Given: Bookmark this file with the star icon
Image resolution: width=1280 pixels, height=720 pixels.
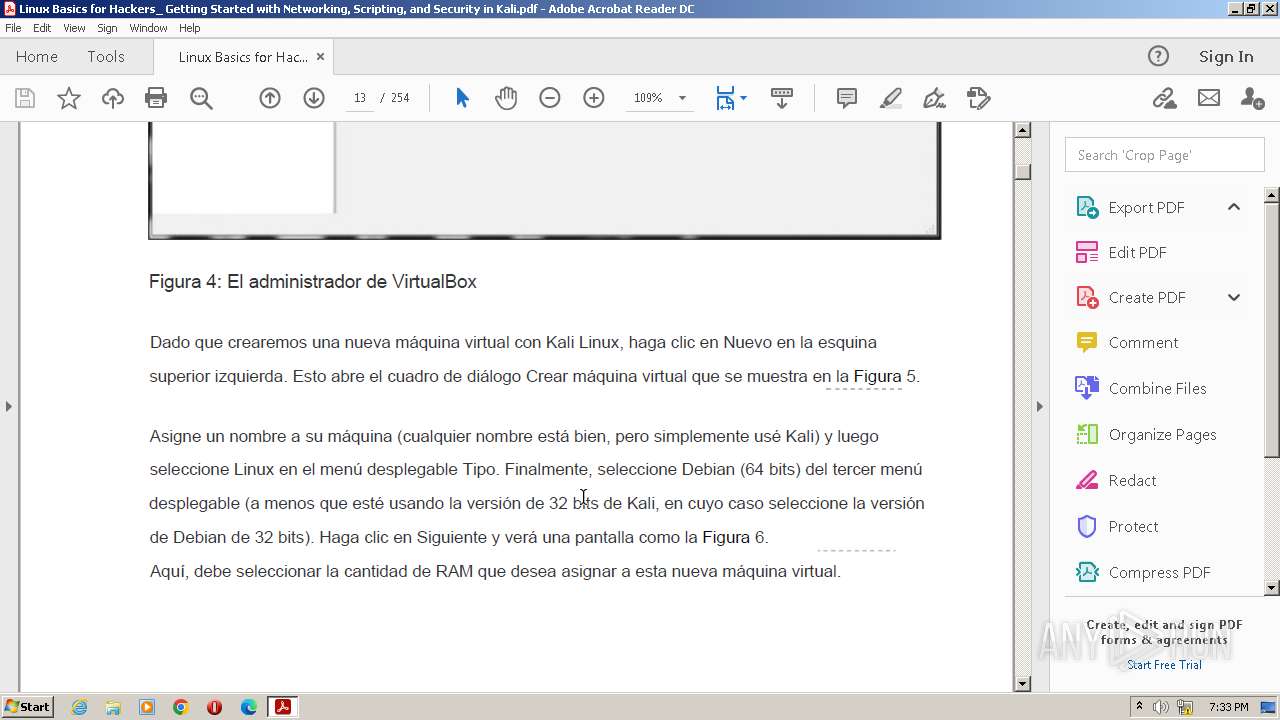Looking at the screenshot, I should (x=69, y=98).
